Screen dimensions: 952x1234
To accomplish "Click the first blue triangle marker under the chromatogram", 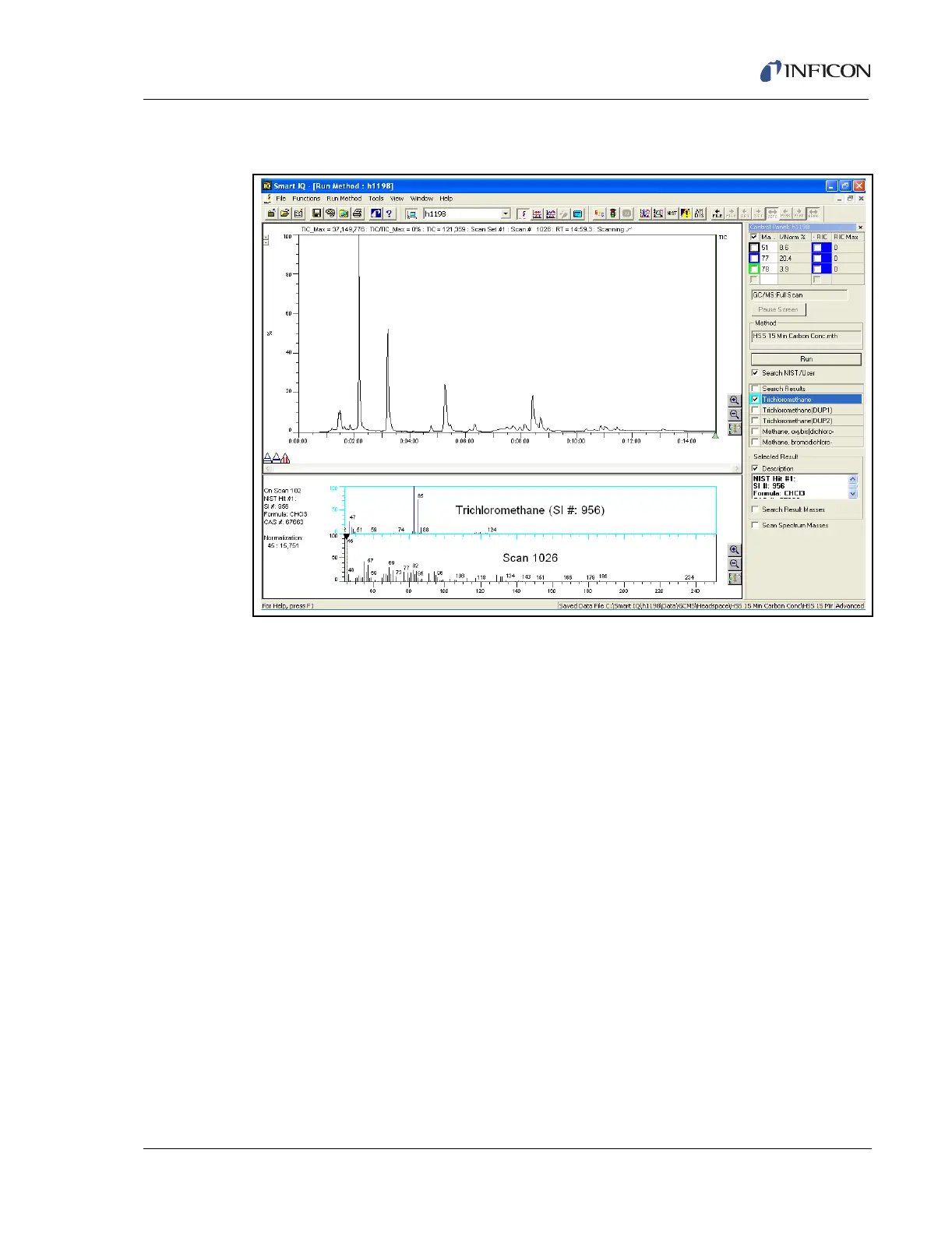I will (268, 459).
